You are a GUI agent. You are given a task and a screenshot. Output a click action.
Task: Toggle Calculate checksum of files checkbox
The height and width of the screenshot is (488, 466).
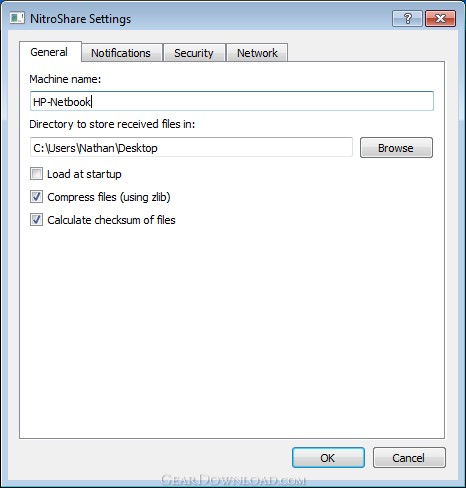[x=36, y=220]
